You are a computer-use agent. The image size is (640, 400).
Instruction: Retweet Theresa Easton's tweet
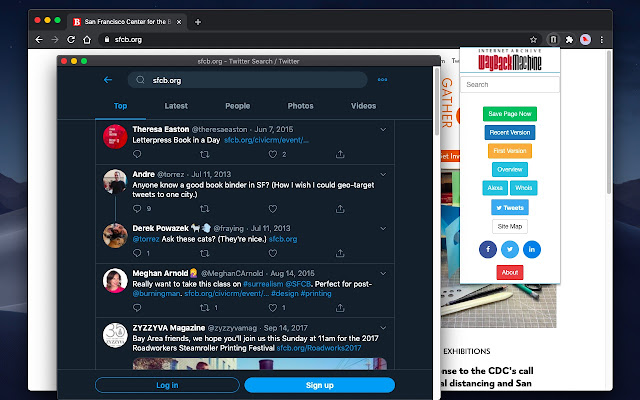pos(204,154)
